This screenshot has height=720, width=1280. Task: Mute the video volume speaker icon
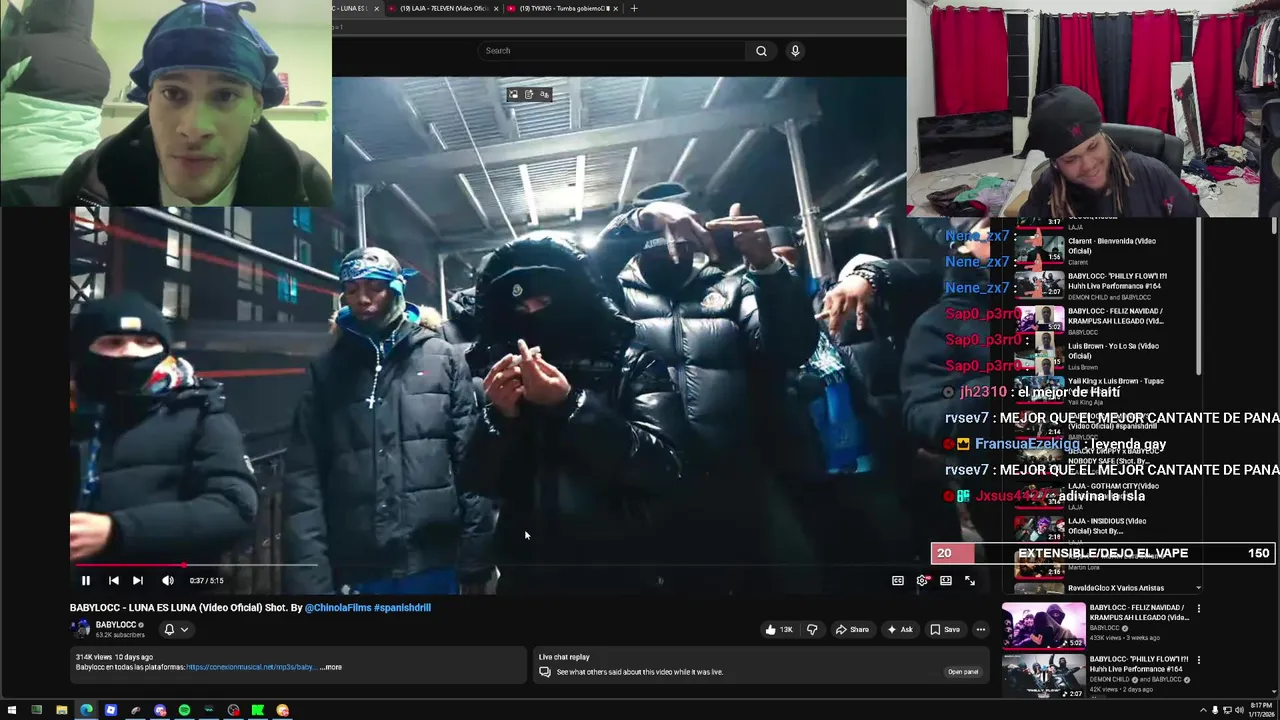point(167,580)
